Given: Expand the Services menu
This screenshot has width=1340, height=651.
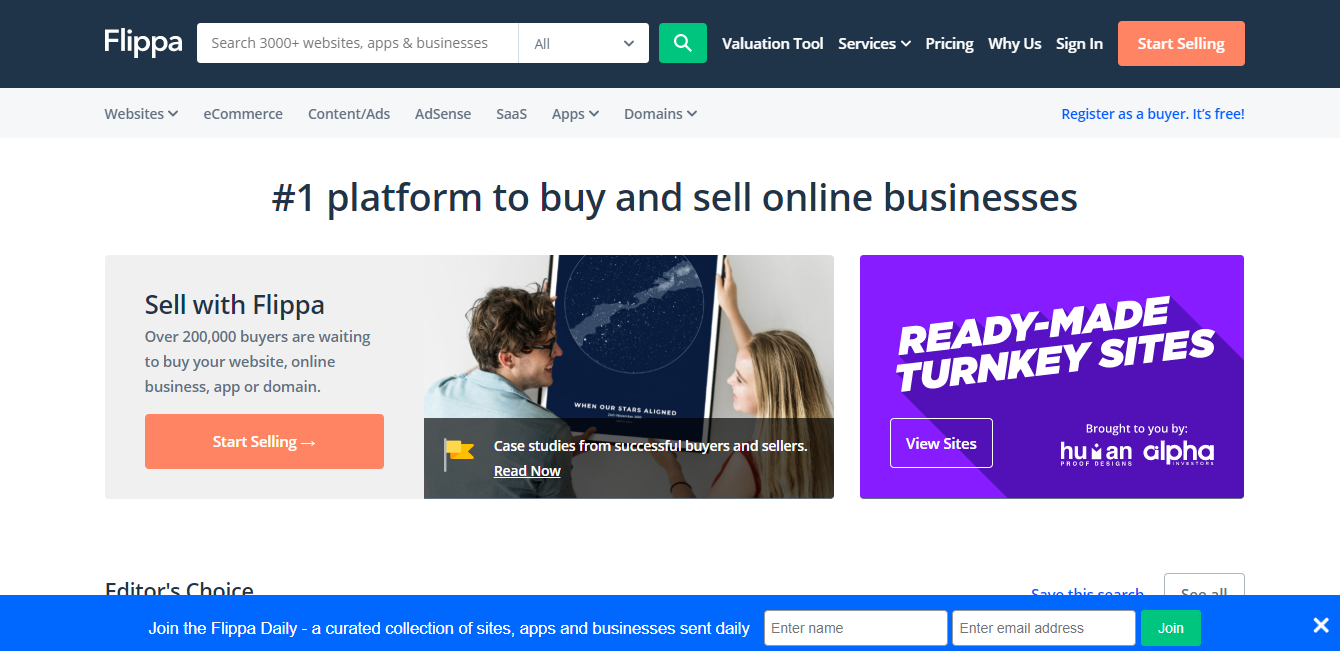Looking at the screenshot, I should coord(874,43).
